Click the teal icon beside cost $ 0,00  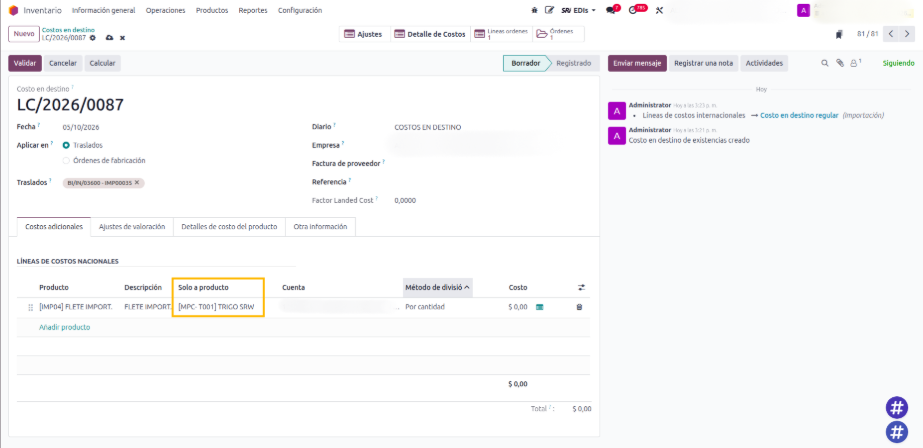click(539, 307)
